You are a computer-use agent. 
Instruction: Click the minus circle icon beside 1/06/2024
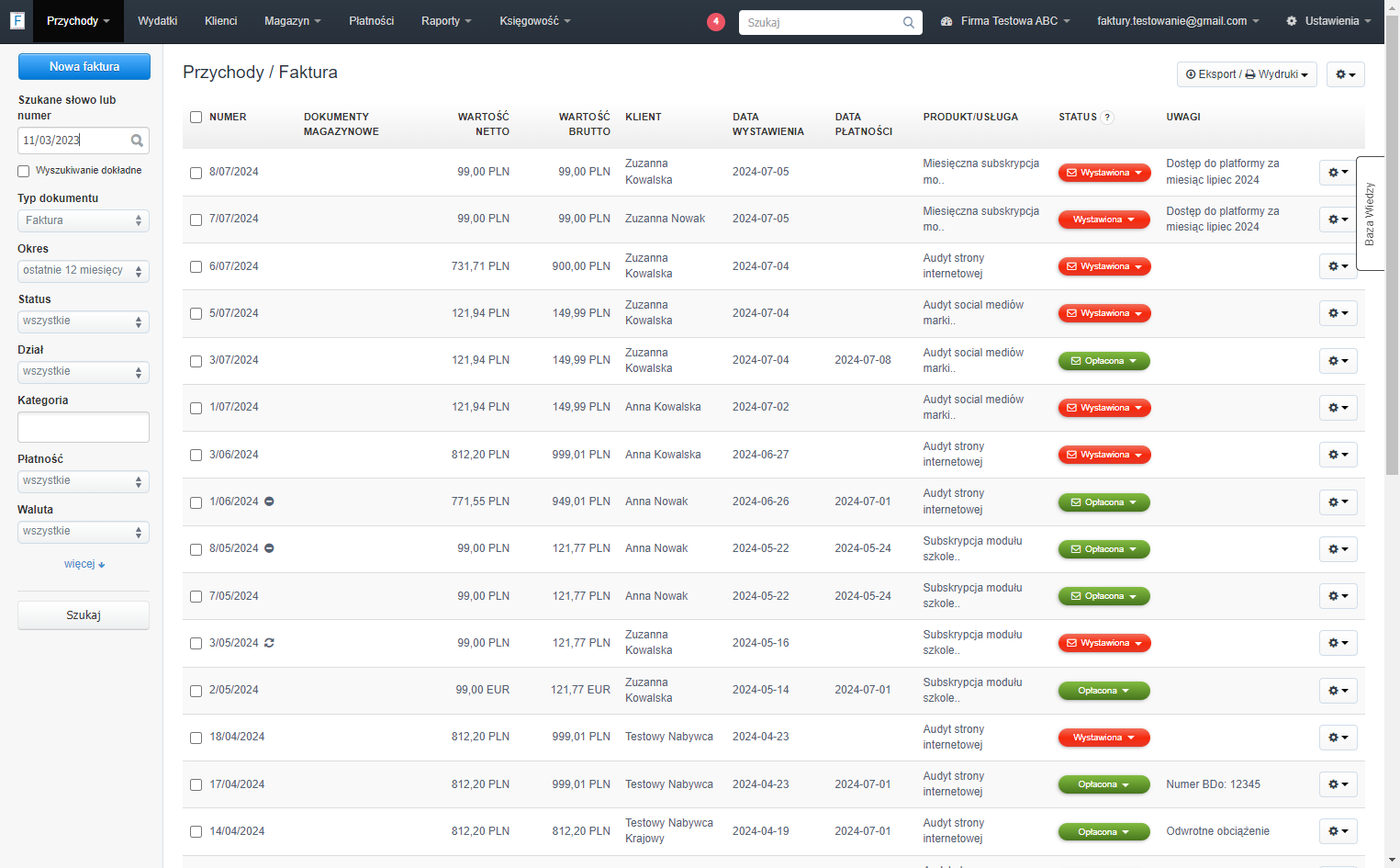269,502
